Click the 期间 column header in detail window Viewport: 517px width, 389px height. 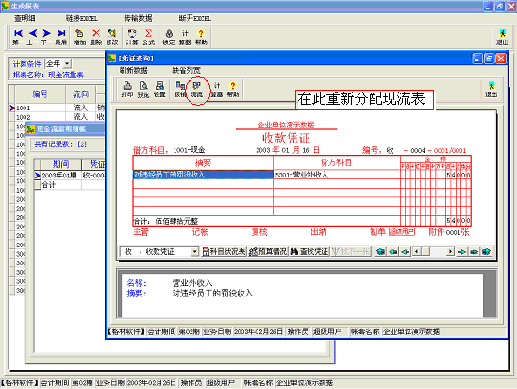(x=61, y=164)
